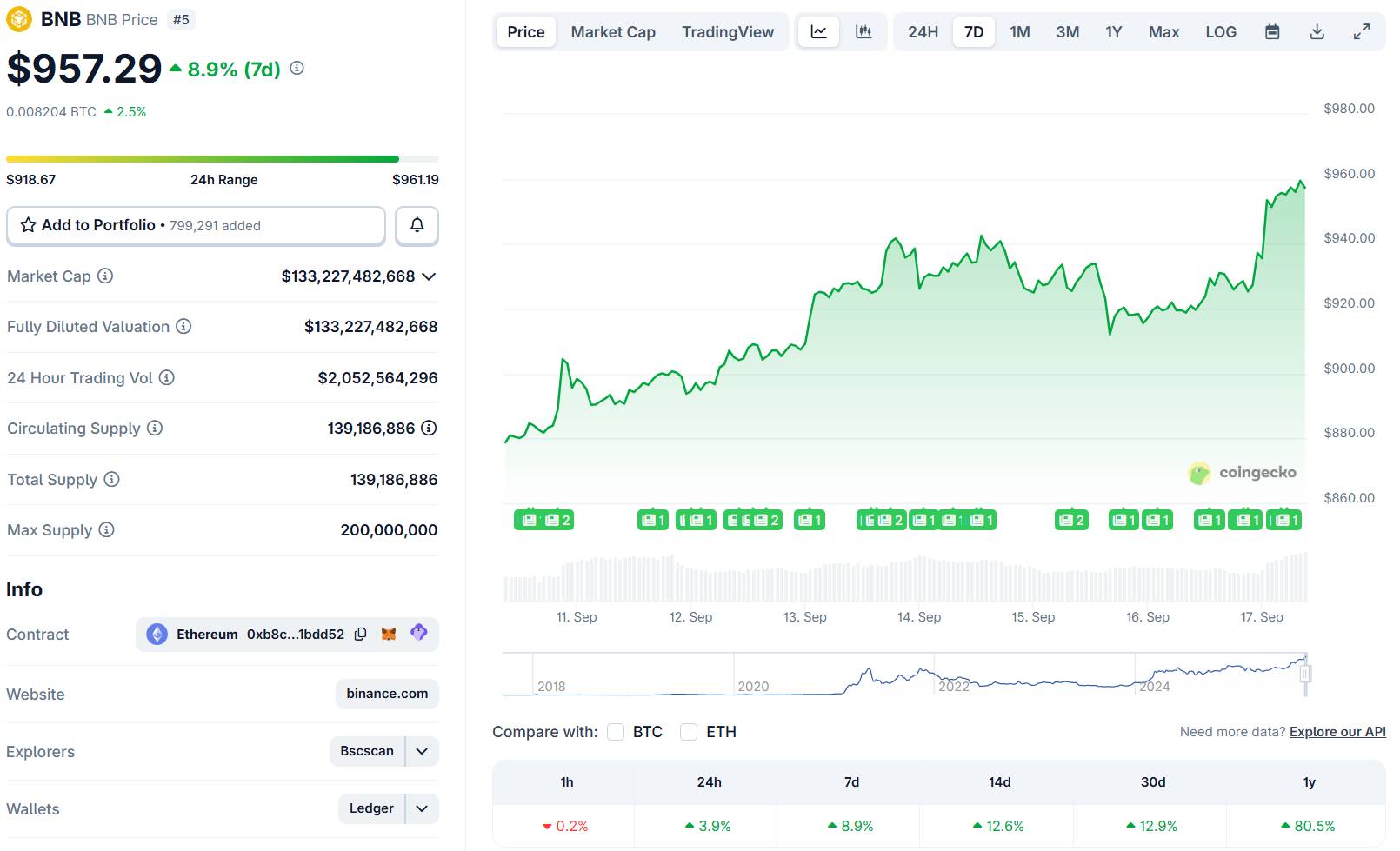
Task: Click the Ethereum contract address text
Action: coord(296,635)
